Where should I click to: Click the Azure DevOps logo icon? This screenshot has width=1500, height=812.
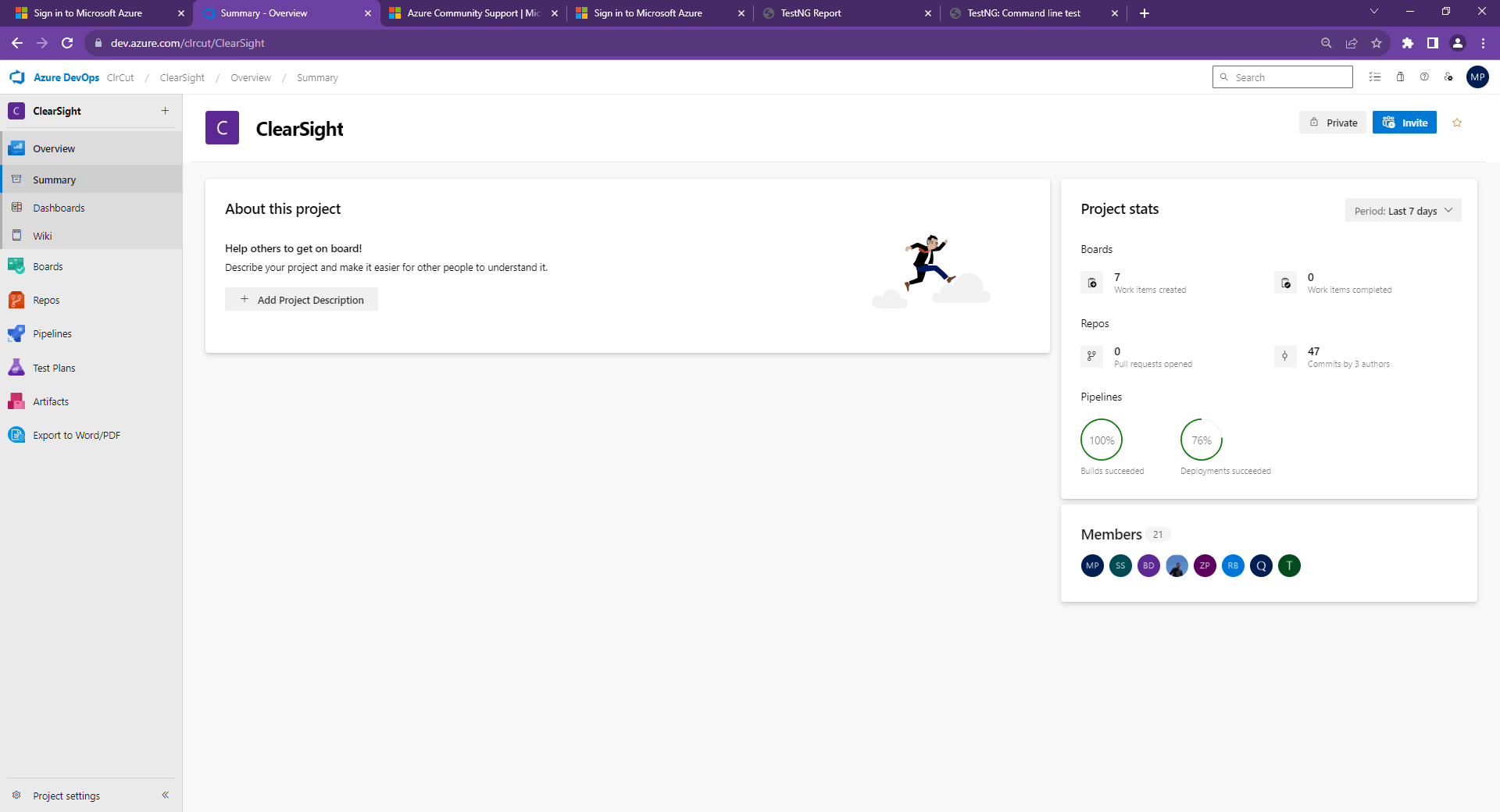point(17,77)
